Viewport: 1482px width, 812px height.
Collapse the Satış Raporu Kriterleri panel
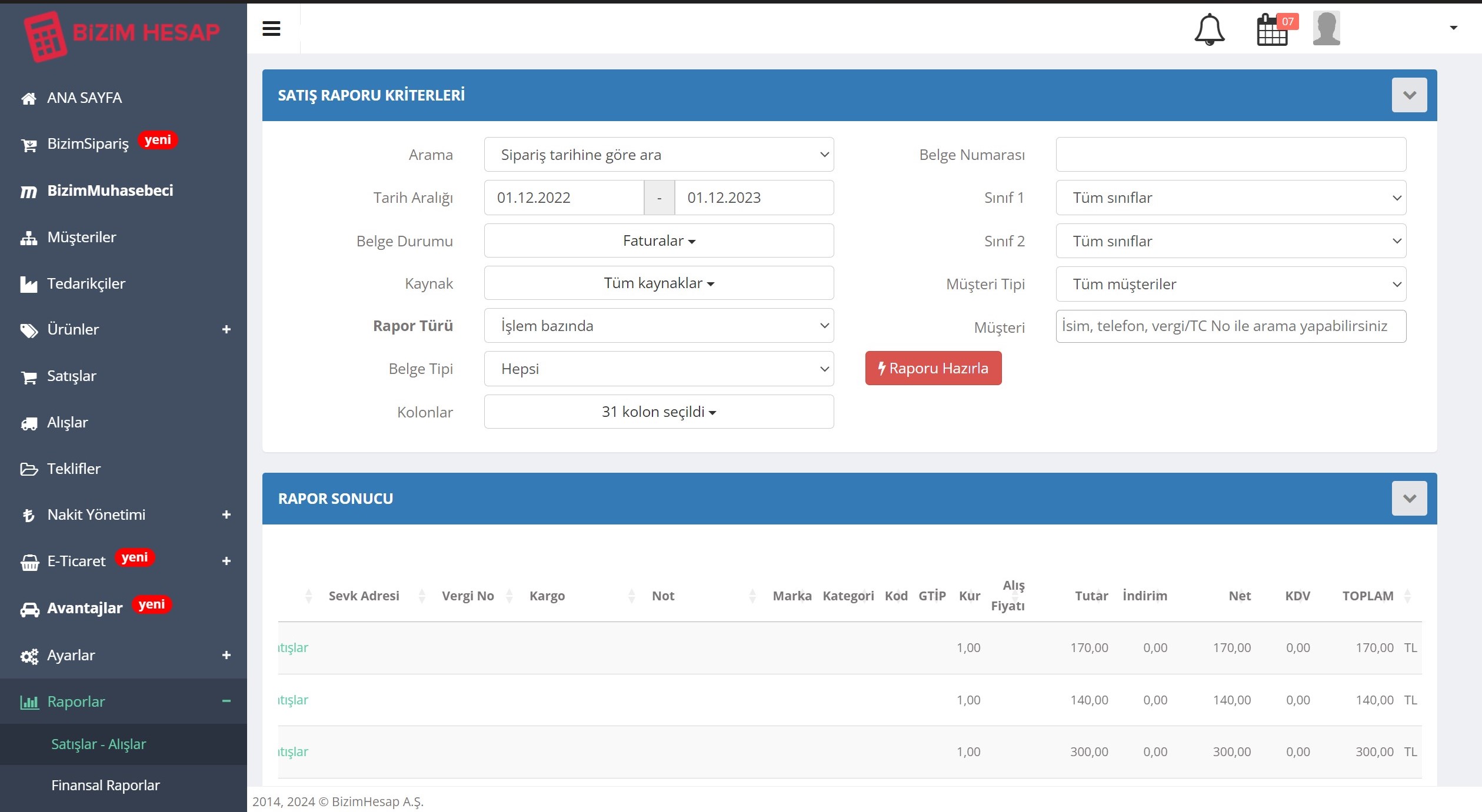[1409, 95]
